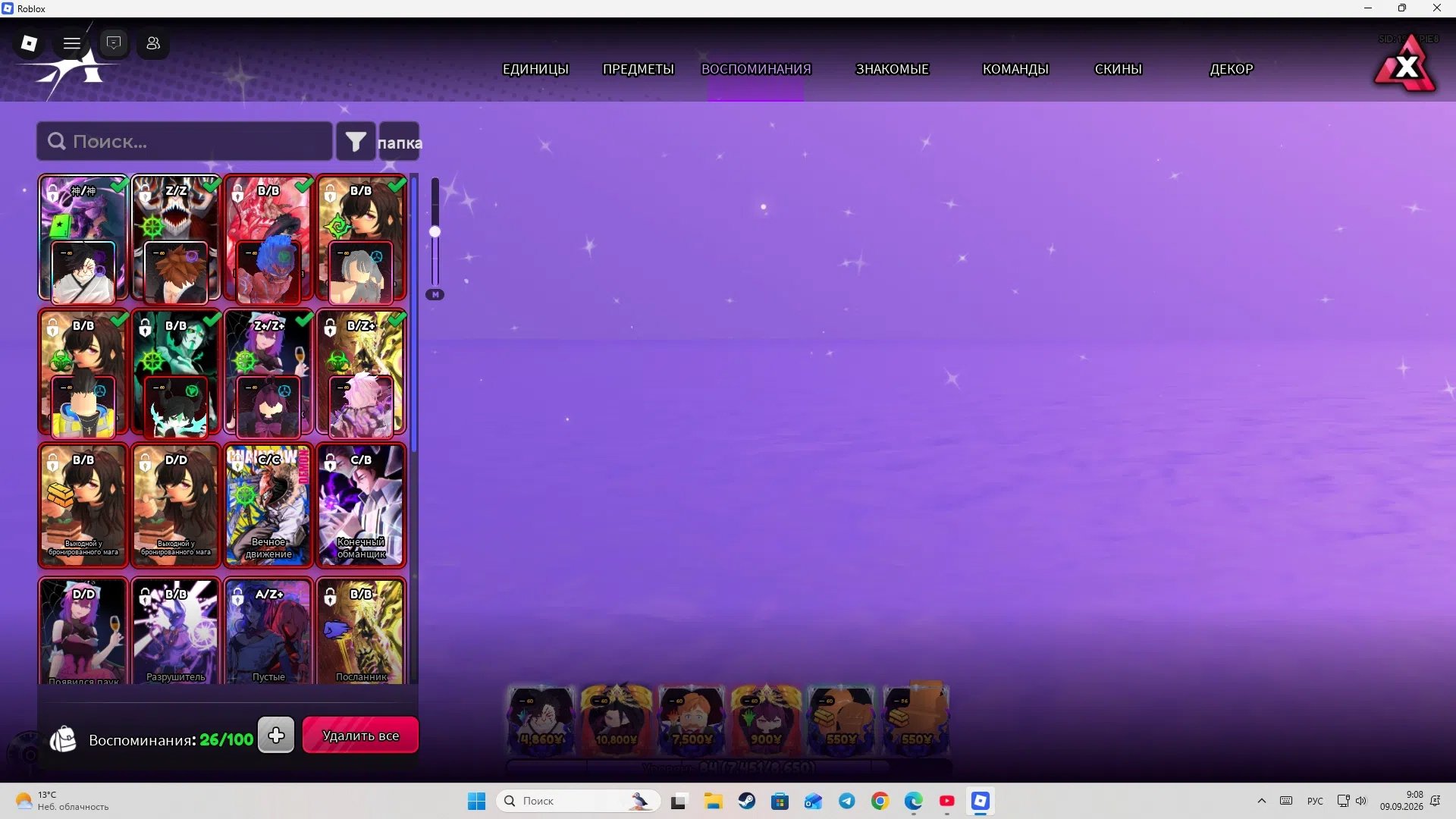Viewport: 1456px width, 819px height.
Task: Toggle lock icon on Посланник card
Action: (330, 597)
